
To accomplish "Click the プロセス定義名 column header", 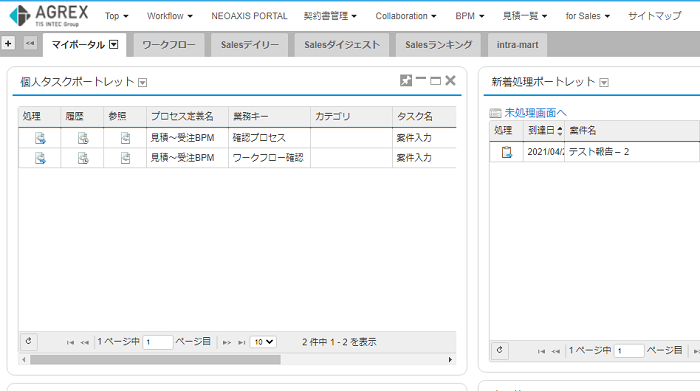I will coord(187,116).
